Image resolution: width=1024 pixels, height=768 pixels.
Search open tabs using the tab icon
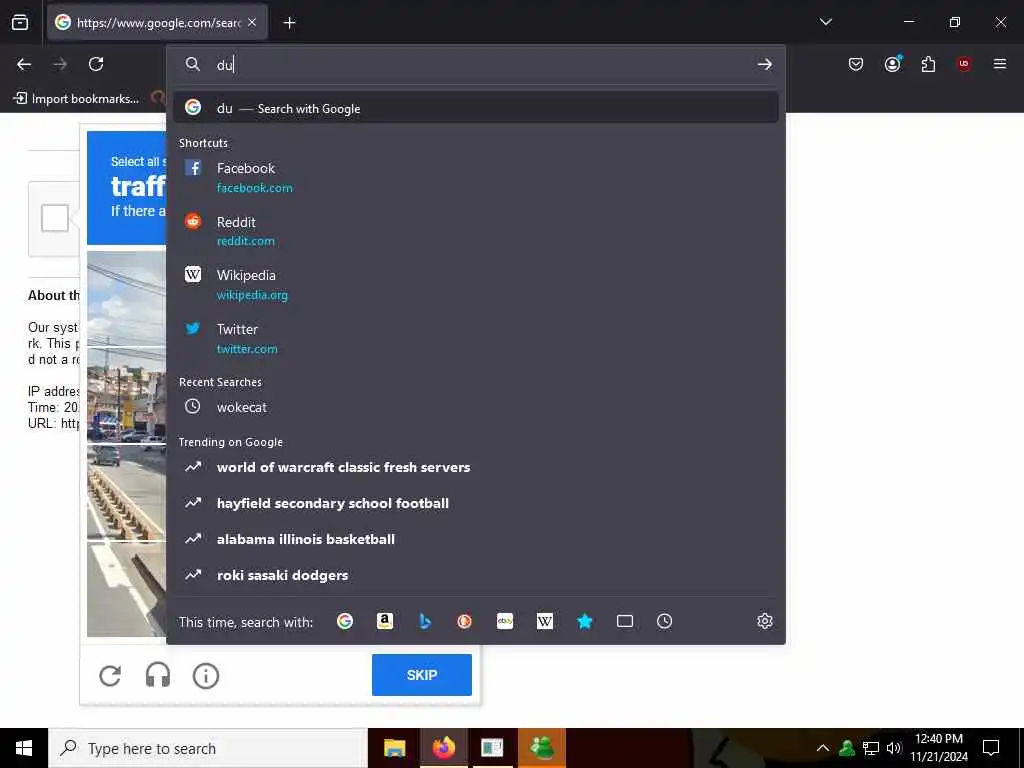coord(624,621)
